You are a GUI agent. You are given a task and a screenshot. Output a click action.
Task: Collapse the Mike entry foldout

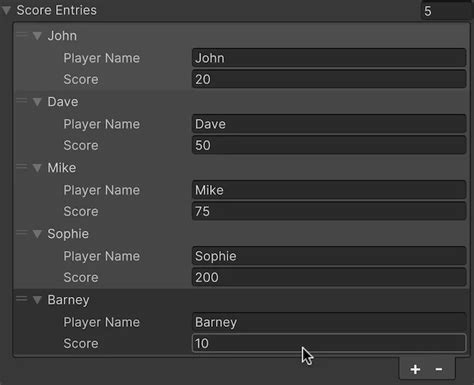37,168
